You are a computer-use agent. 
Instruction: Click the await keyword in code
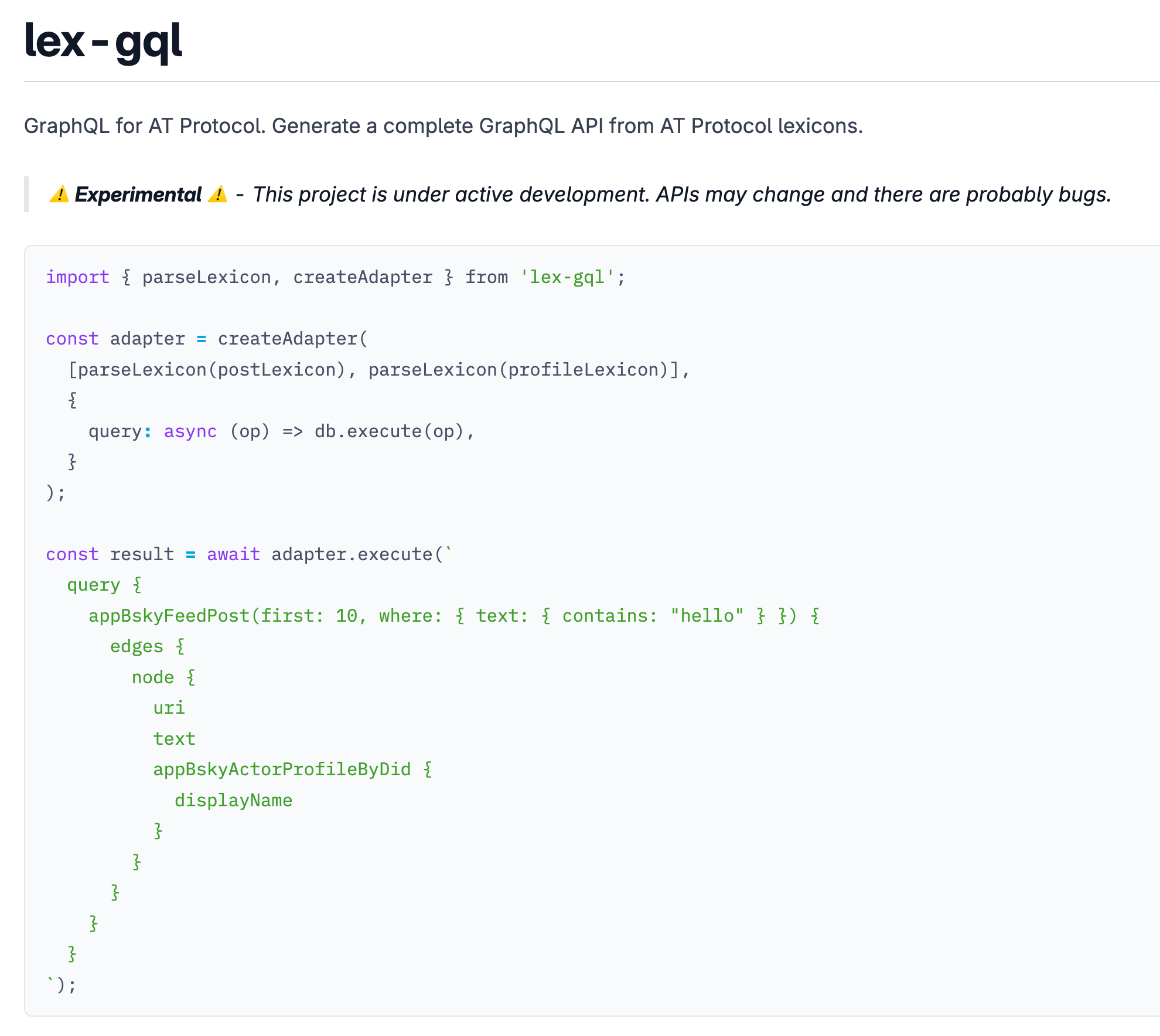pyautogui.click(x=233, y=554)
